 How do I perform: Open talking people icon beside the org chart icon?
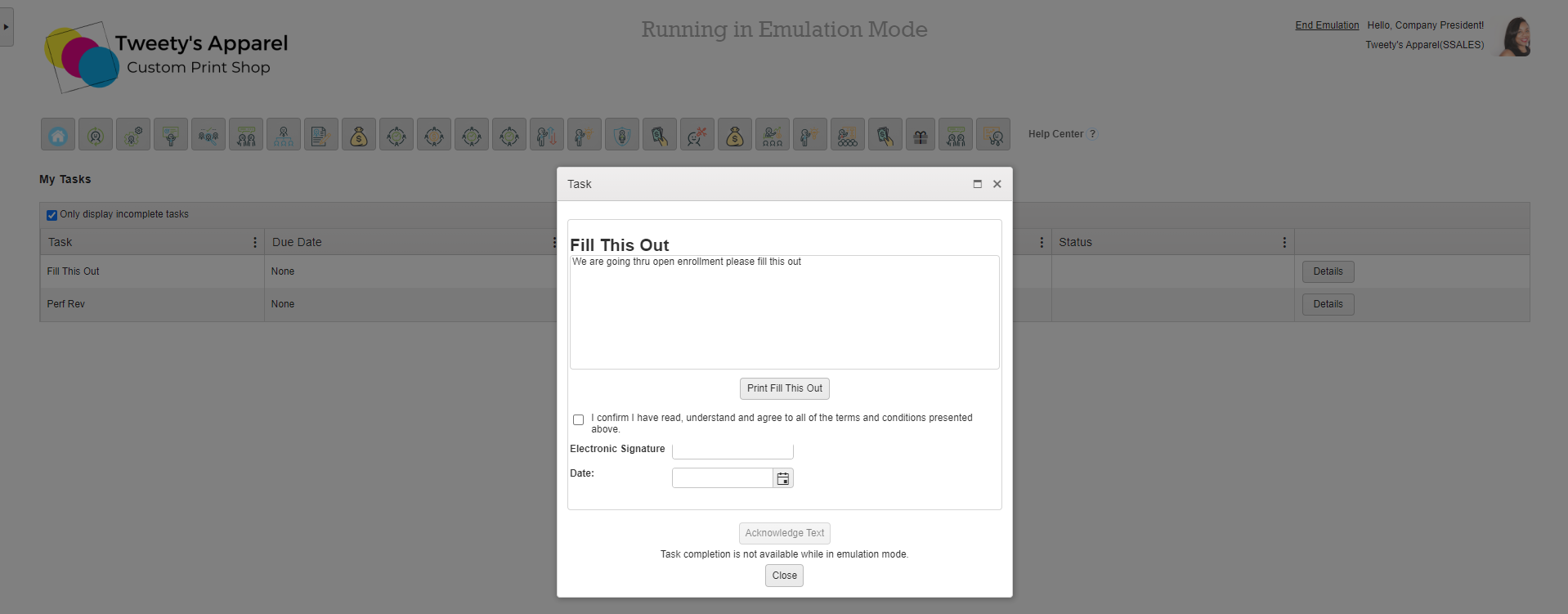tap(246, 134)
